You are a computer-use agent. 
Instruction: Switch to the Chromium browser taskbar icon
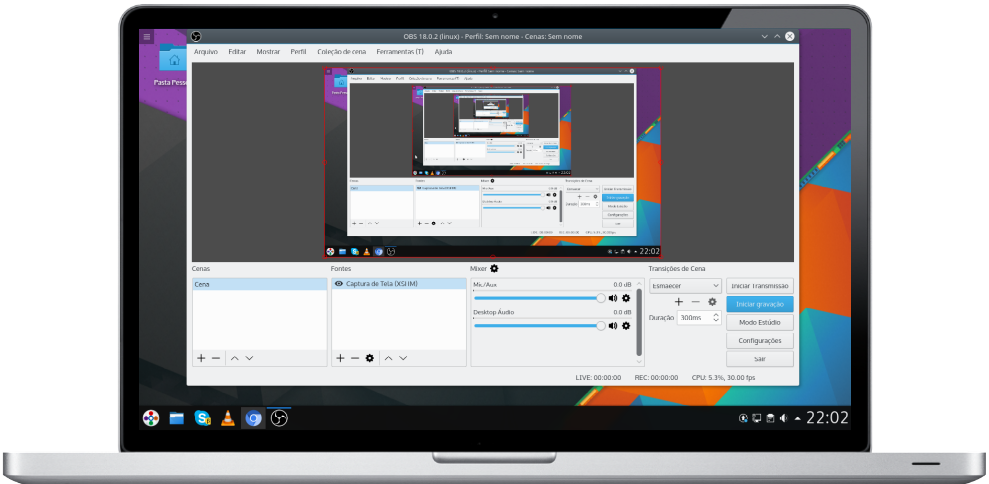click(254, 418)
